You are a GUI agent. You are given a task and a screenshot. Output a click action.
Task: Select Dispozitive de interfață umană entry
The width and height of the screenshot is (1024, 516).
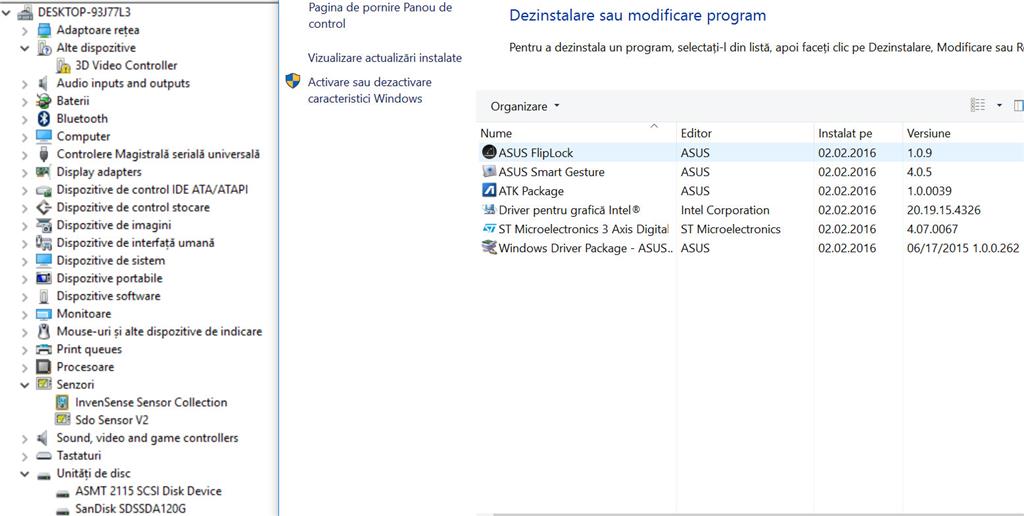tap(135, 242)
